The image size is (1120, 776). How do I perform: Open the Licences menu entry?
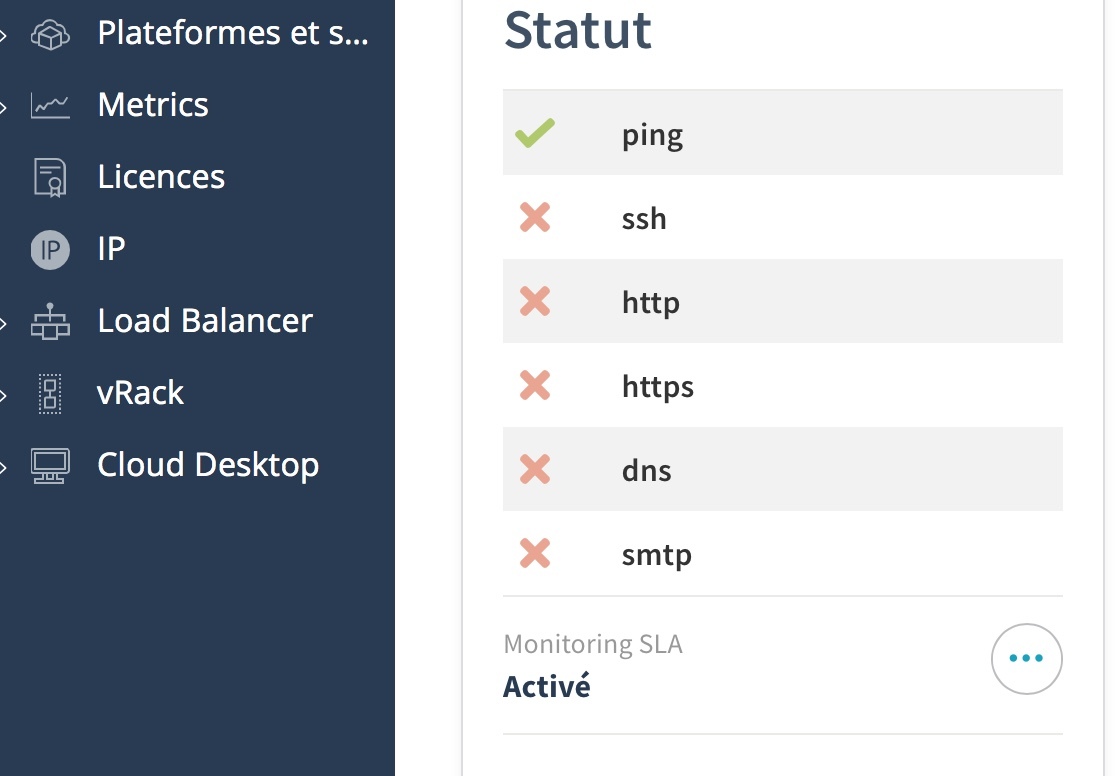[161, 176]
